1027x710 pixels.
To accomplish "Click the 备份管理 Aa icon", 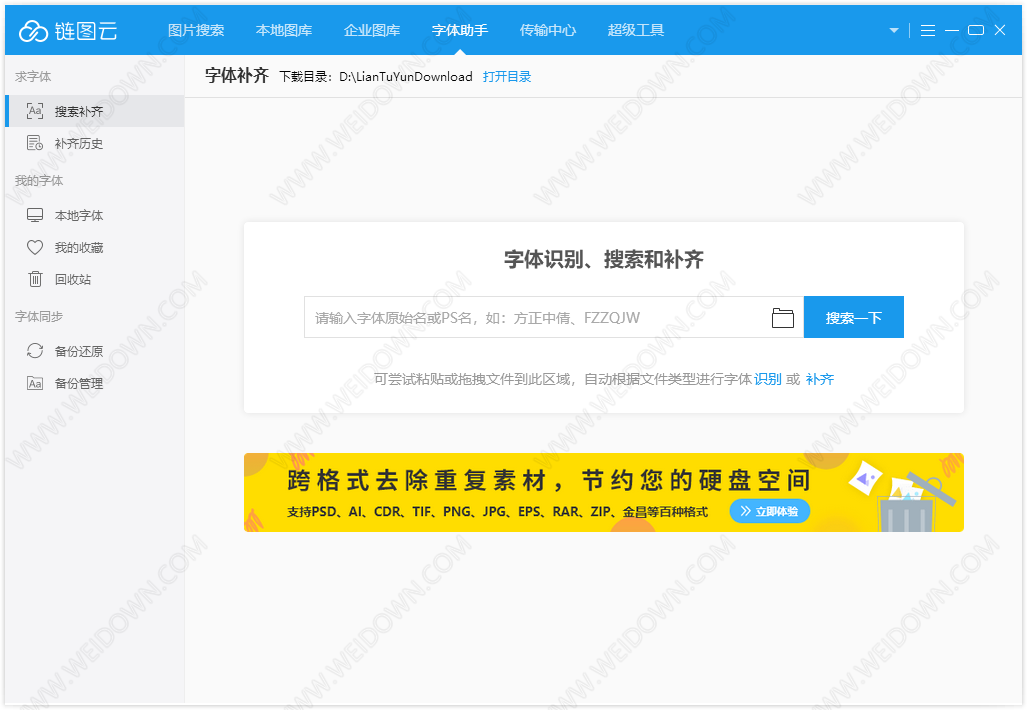I will 35,383.
